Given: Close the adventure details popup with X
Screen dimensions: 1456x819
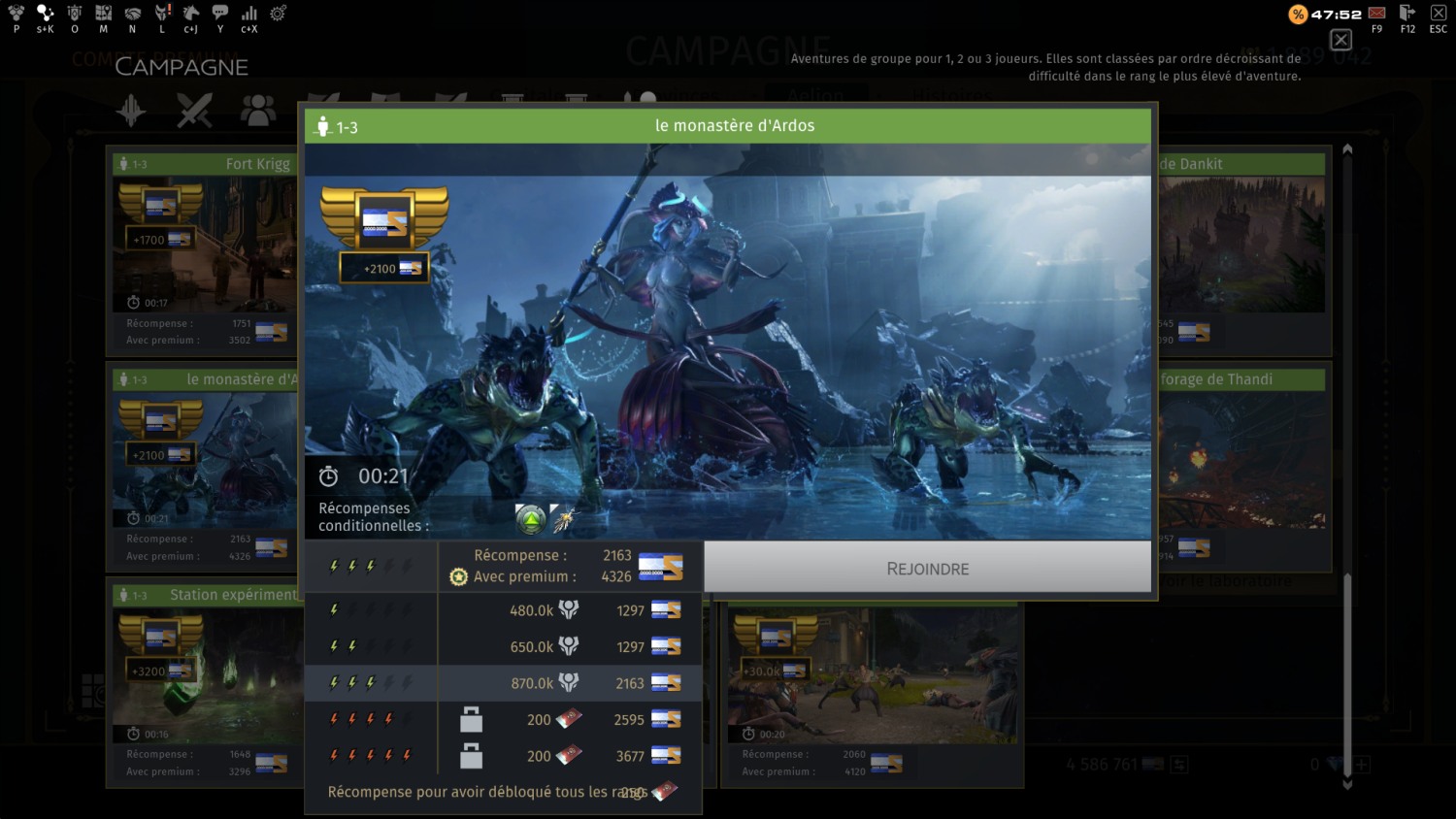Looking at the screenshot, I should (1340, 40).
